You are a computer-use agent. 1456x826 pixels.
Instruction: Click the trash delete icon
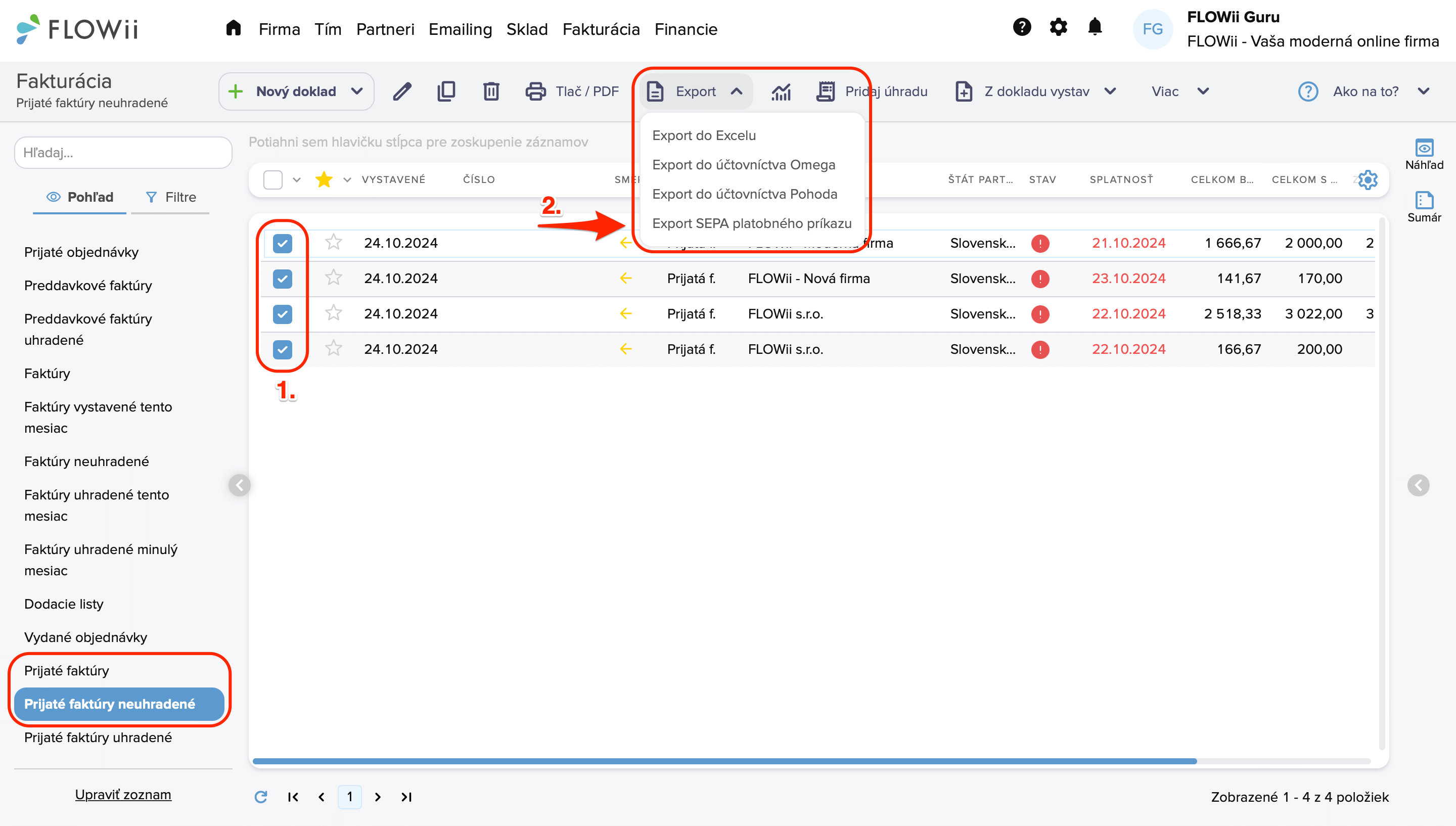[490, 91]
